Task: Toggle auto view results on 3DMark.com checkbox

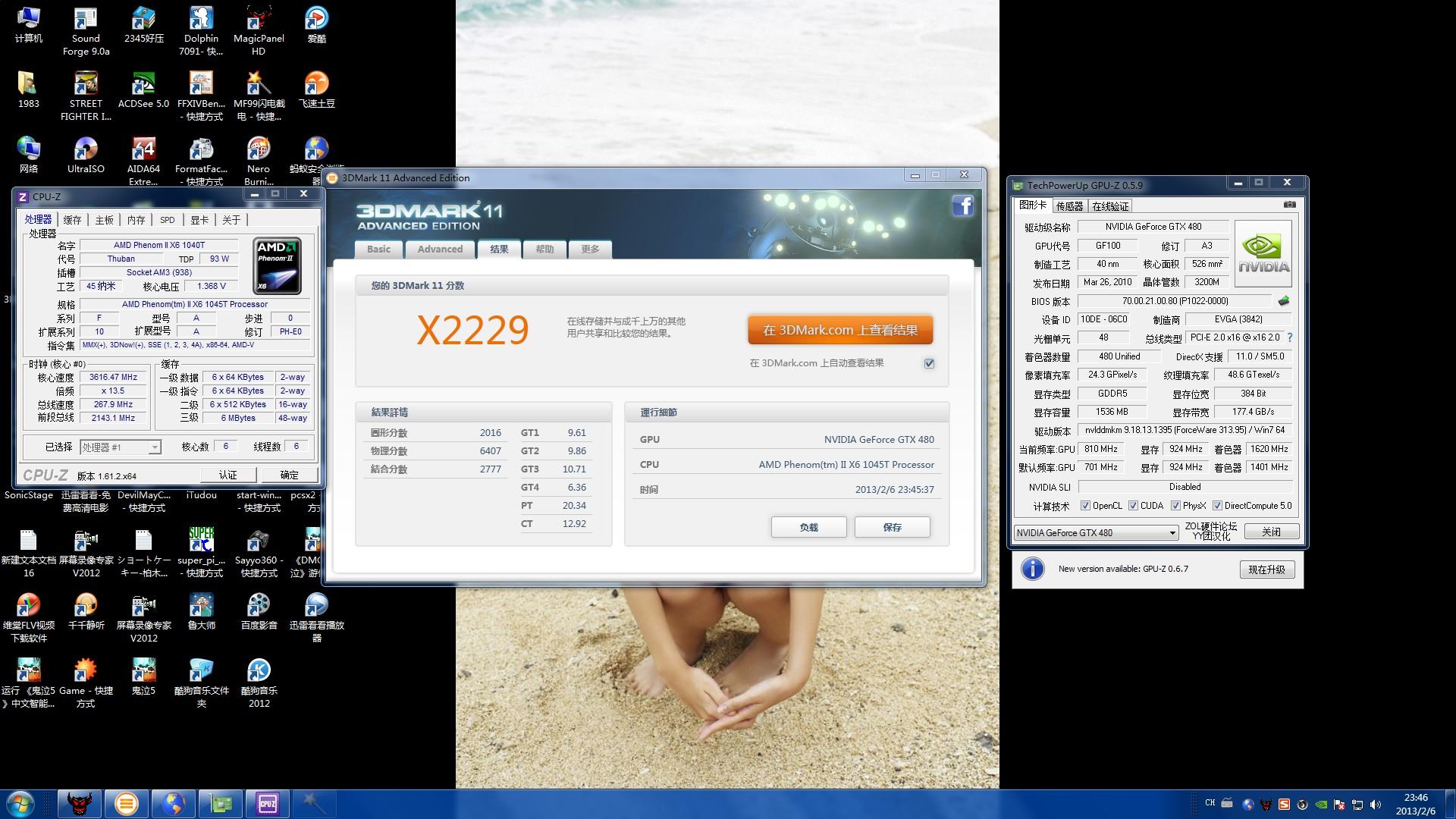Action: pyautogui.click(x=929, y=363)
